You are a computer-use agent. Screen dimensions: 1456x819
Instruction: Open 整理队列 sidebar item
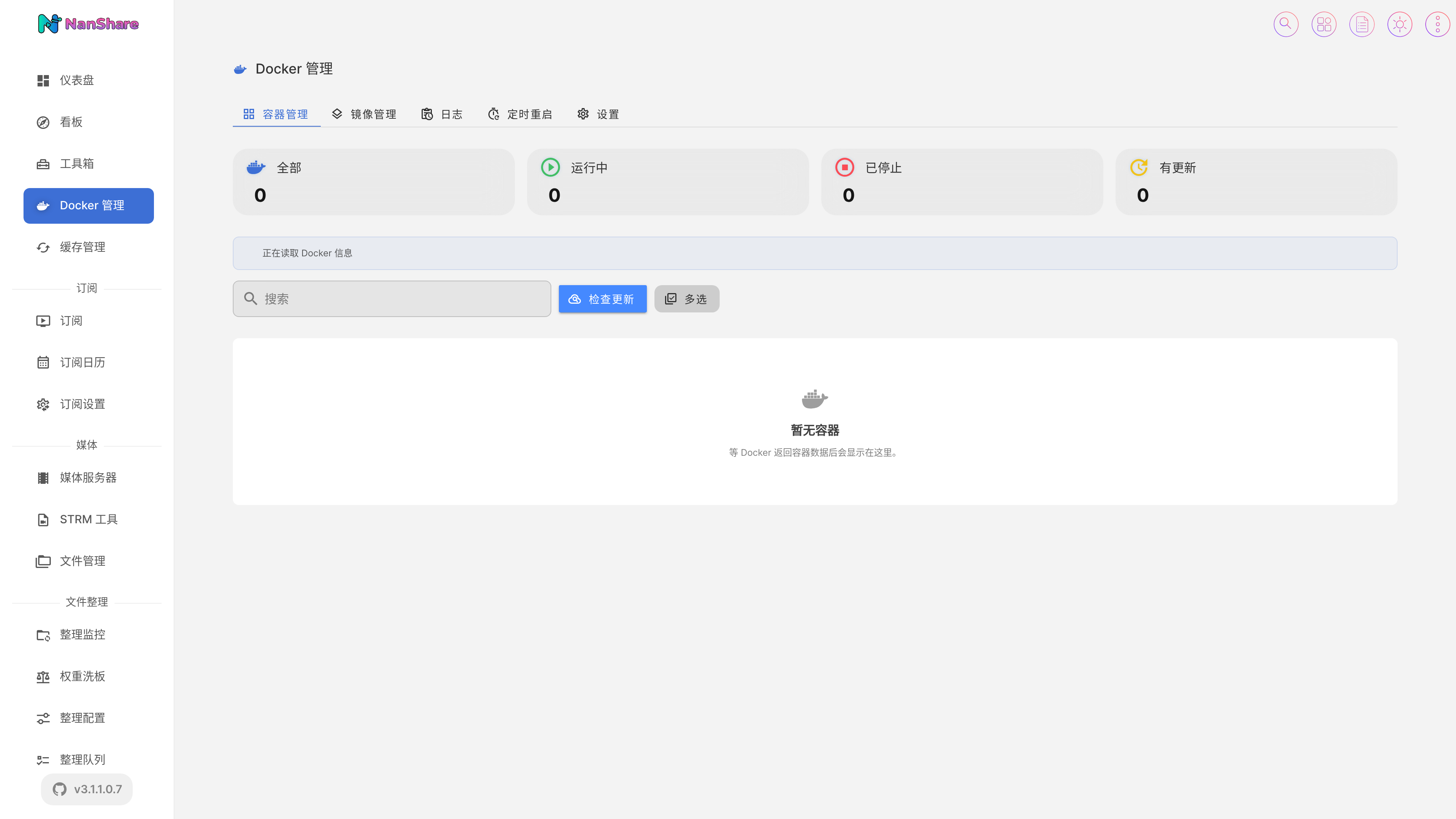point(88,759)
